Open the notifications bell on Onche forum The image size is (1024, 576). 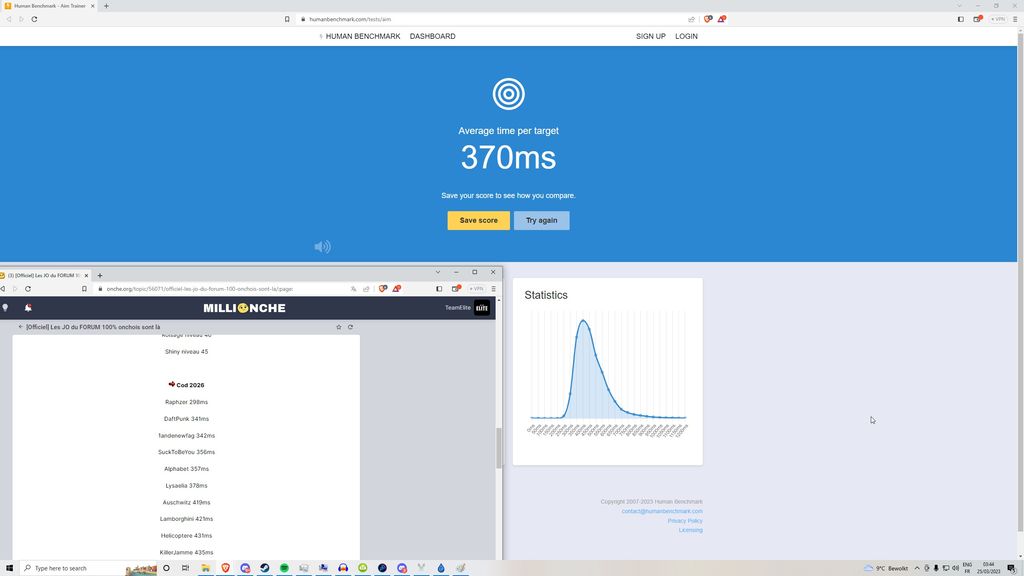point(28,308)
